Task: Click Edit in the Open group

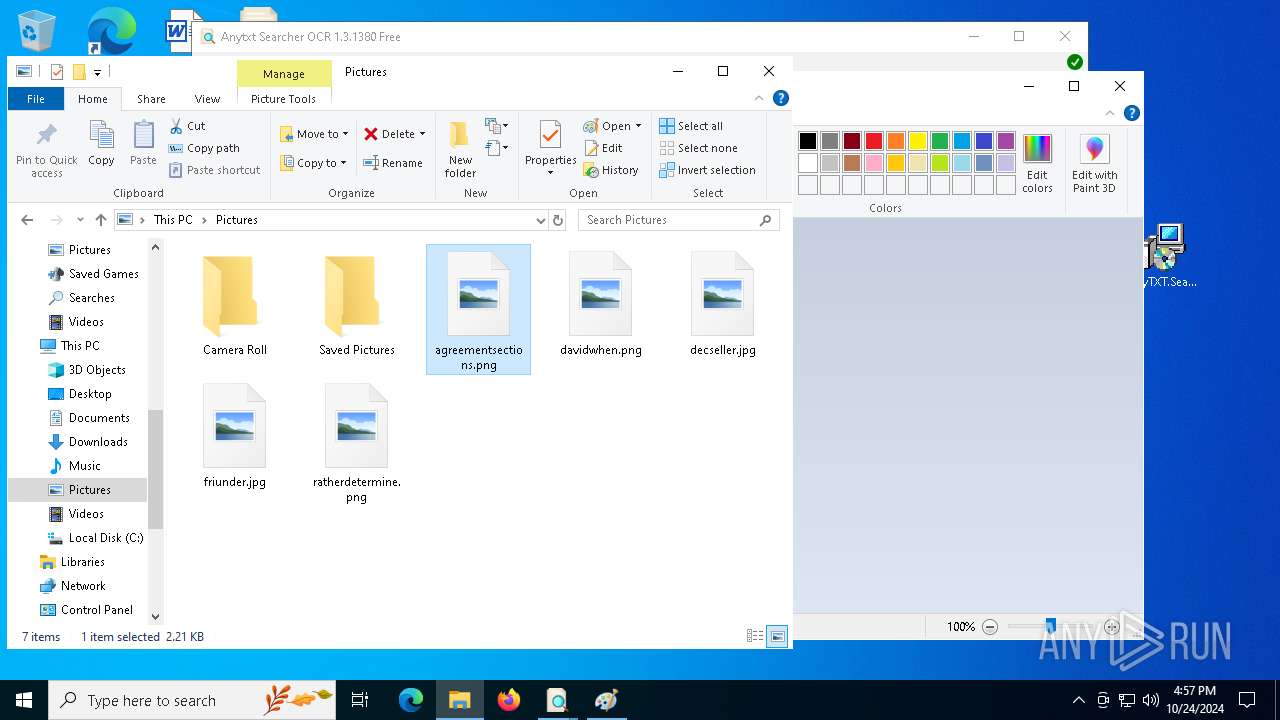Action: [603, 148]
